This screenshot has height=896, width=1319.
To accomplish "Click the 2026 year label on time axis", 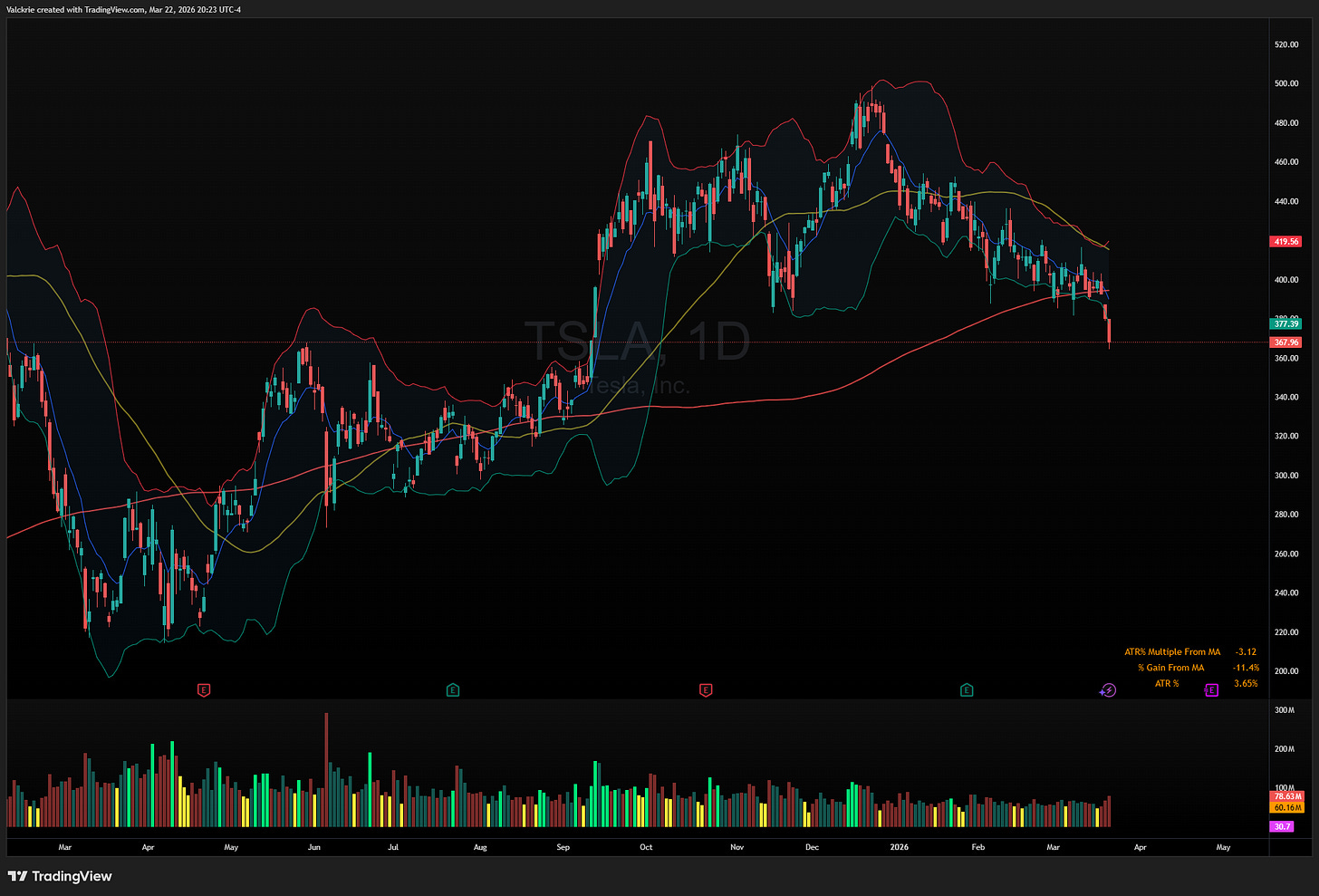I will tap(899, 848).
